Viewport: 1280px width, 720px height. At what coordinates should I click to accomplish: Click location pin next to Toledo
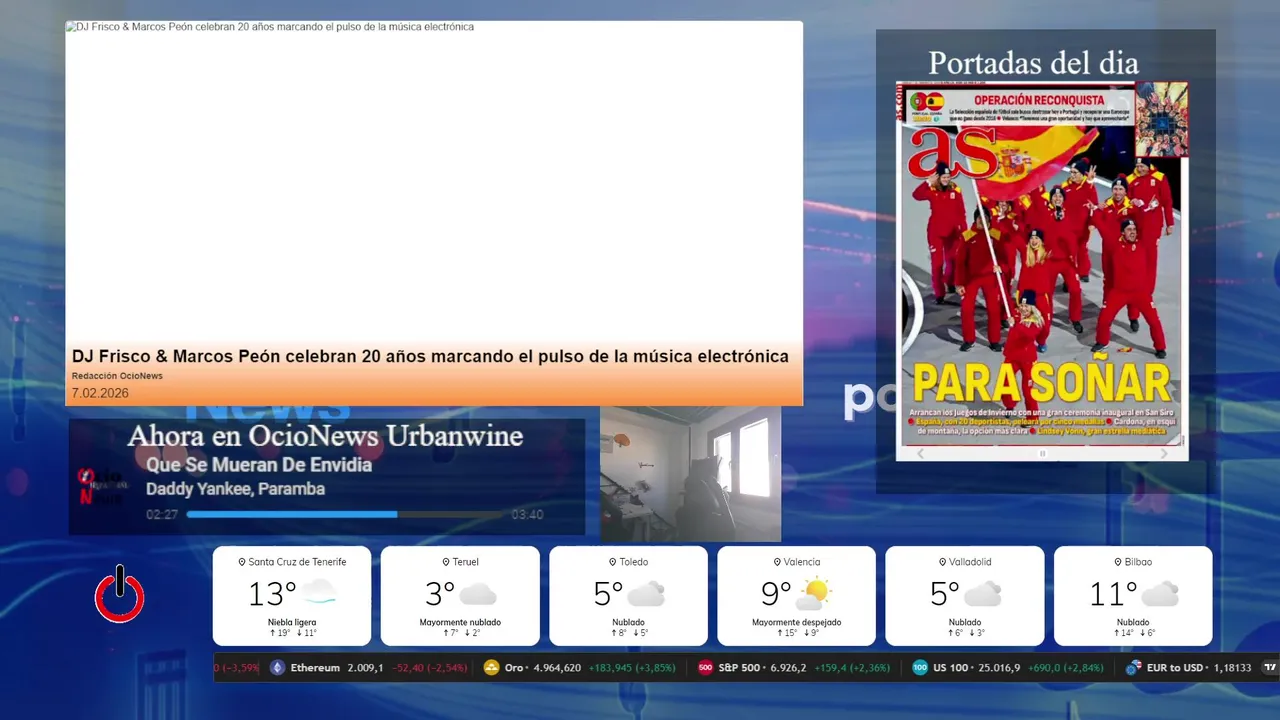pyautogui.click(x=613, y=562)
